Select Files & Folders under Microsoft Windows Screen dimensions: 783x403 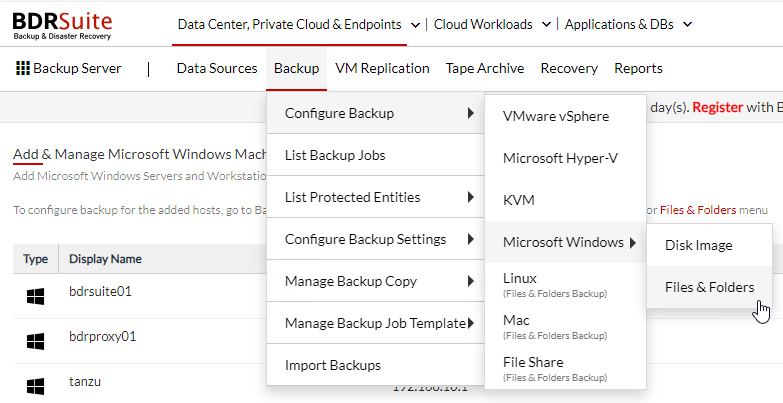coord(710,287)
